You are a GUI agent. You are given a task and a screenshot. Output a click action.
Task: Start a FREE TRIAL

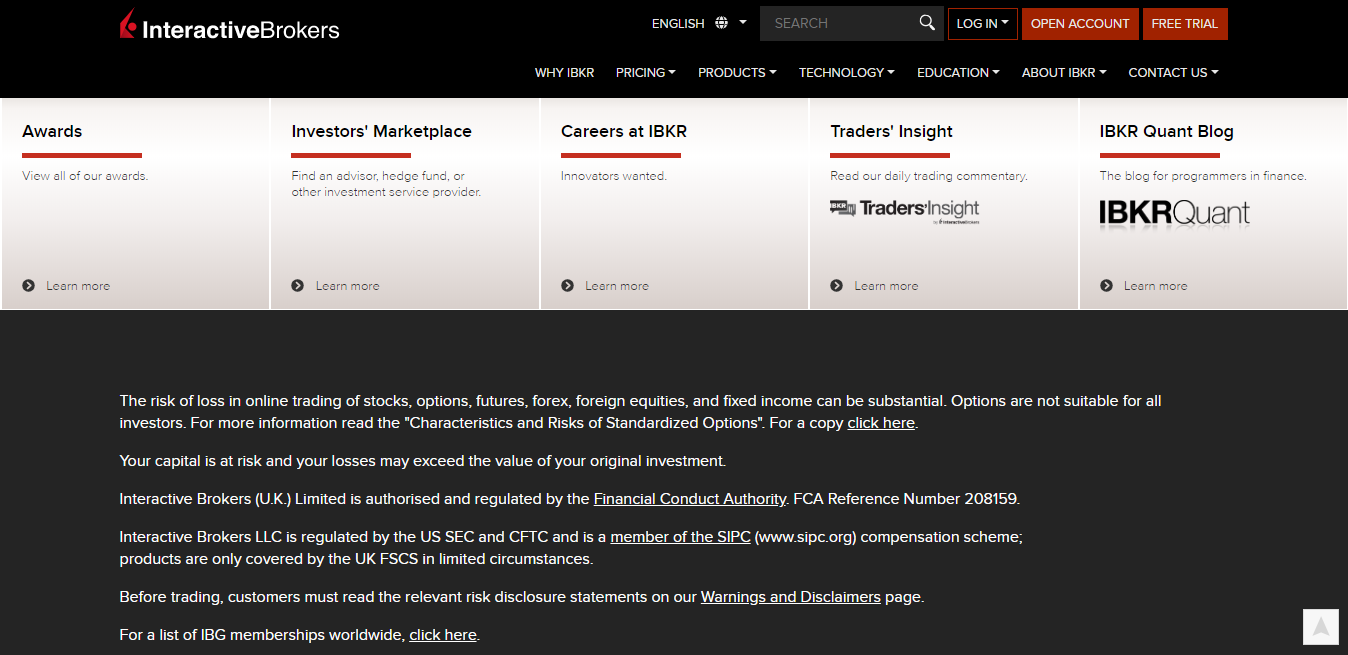click(1185, 24)
